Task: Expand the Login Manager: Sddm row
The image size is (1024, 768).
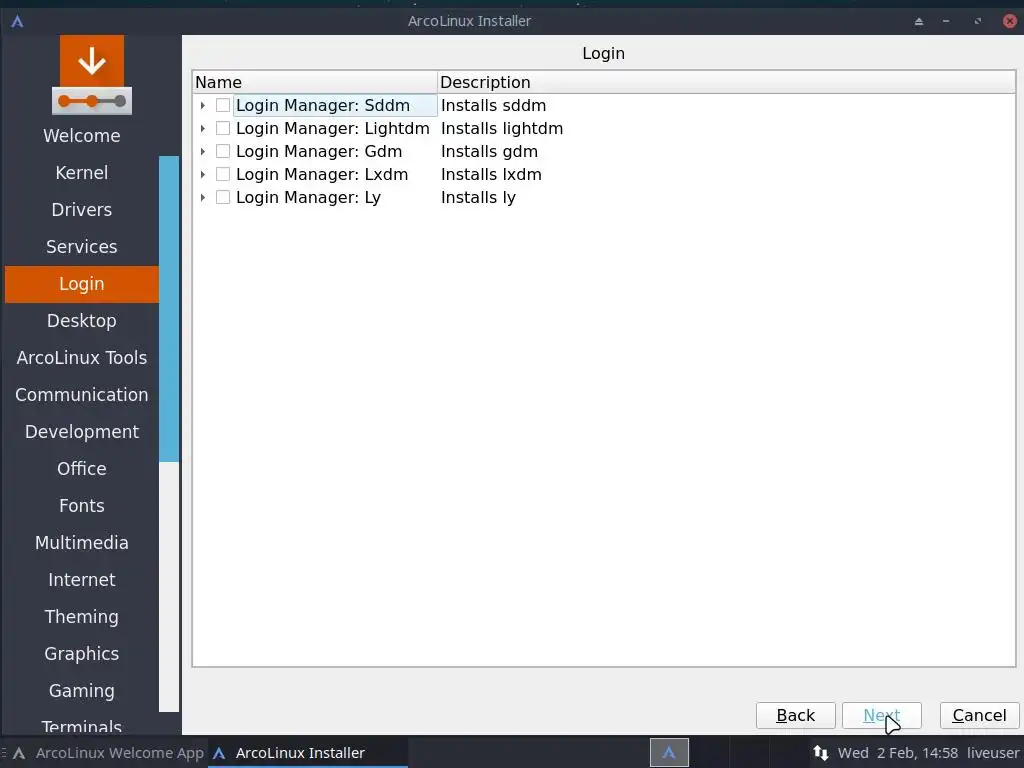Action: (202, 105)
